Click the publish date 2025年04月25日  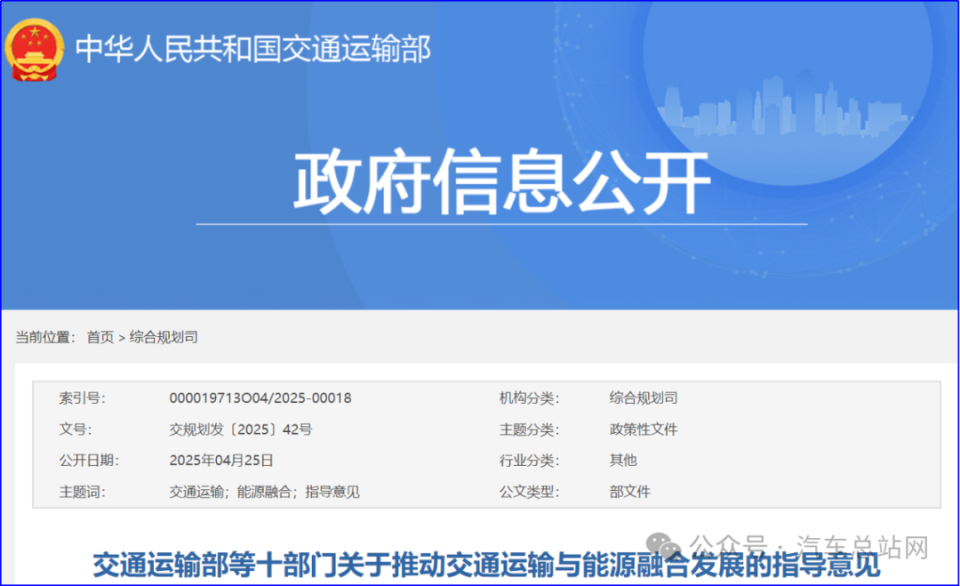click(x=221, y=461)
